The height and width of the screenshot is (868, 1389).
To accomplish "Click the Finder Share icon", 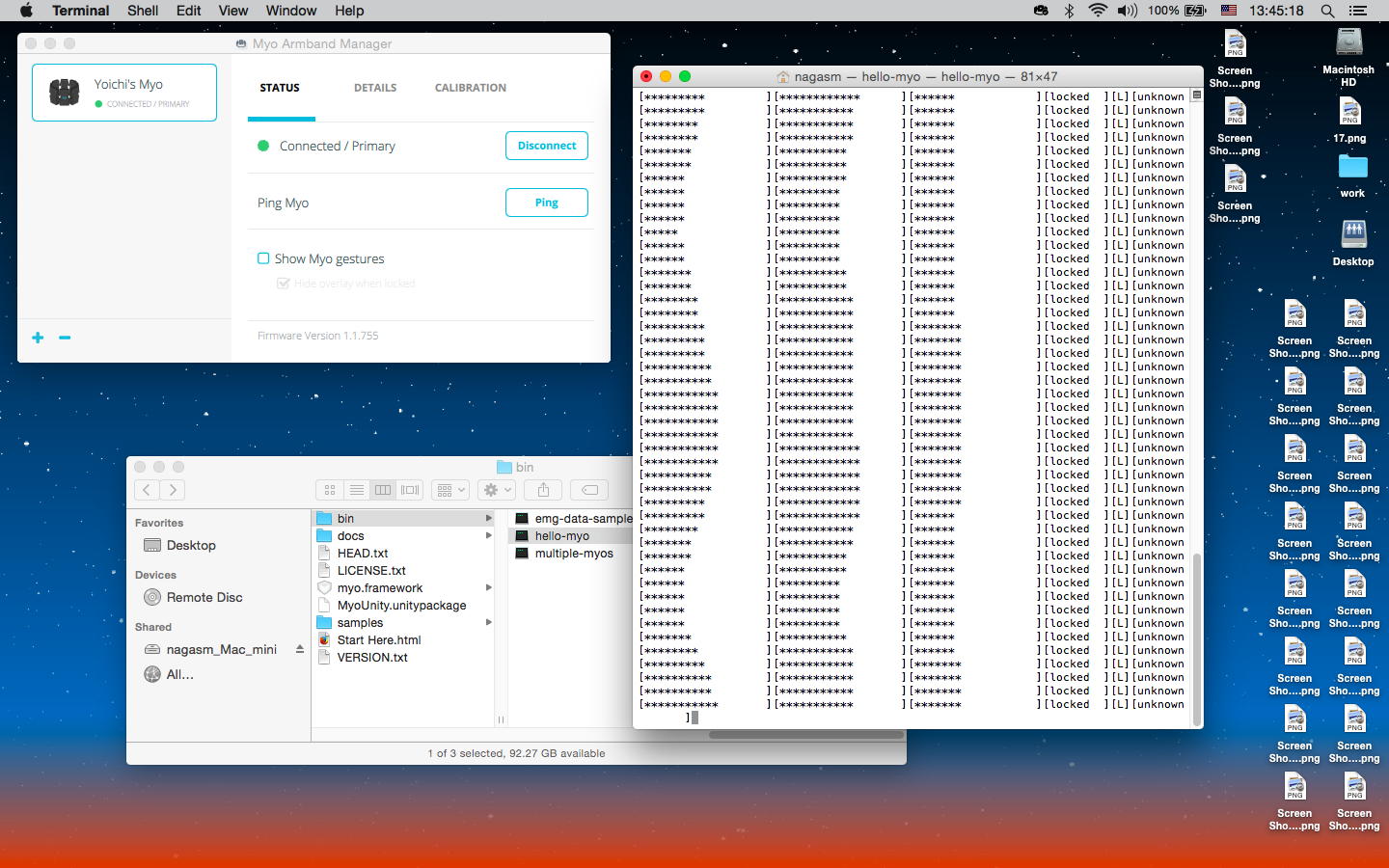I will [543, 490].
